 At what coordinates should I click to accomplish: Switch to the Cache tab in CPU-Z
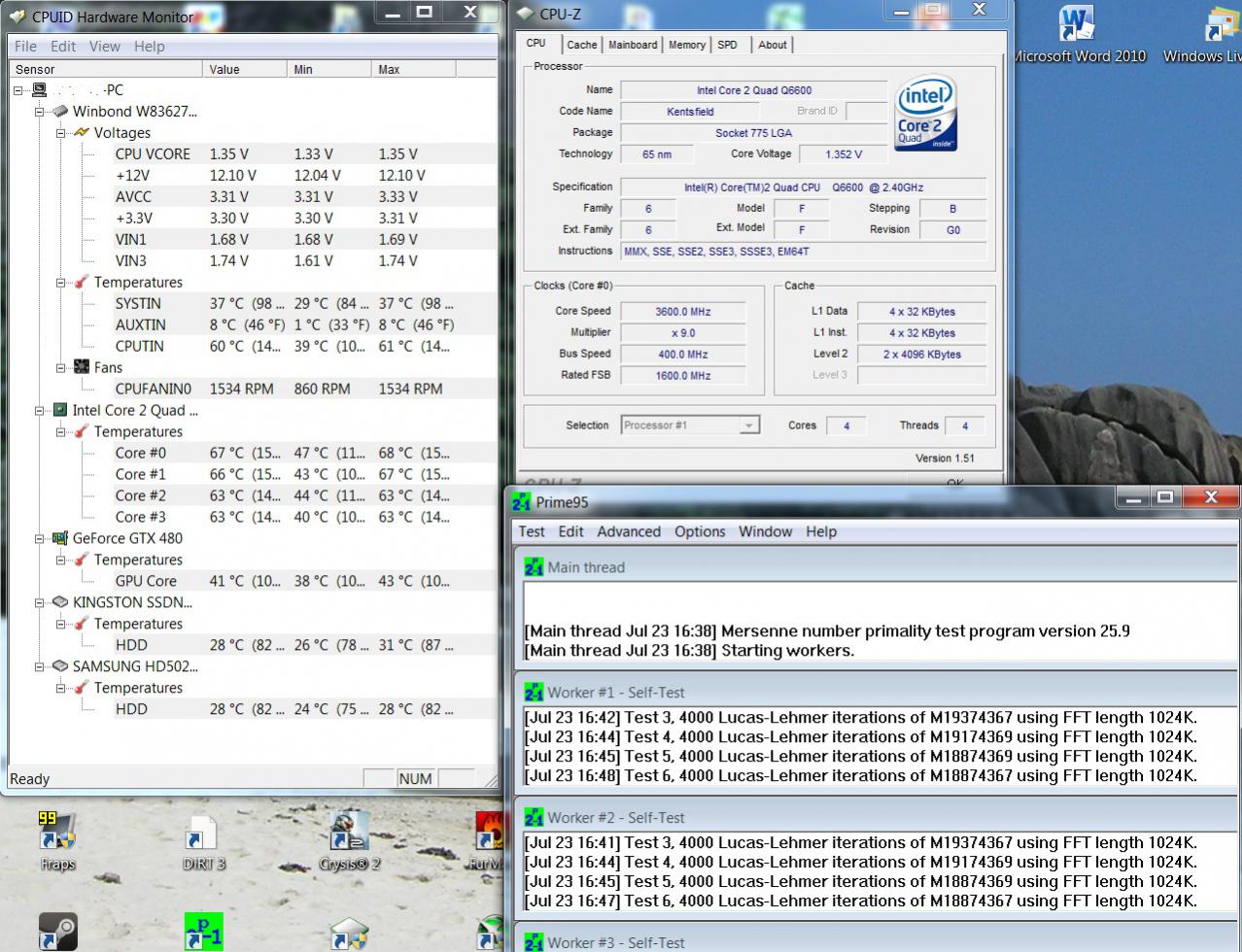(581, 45)
